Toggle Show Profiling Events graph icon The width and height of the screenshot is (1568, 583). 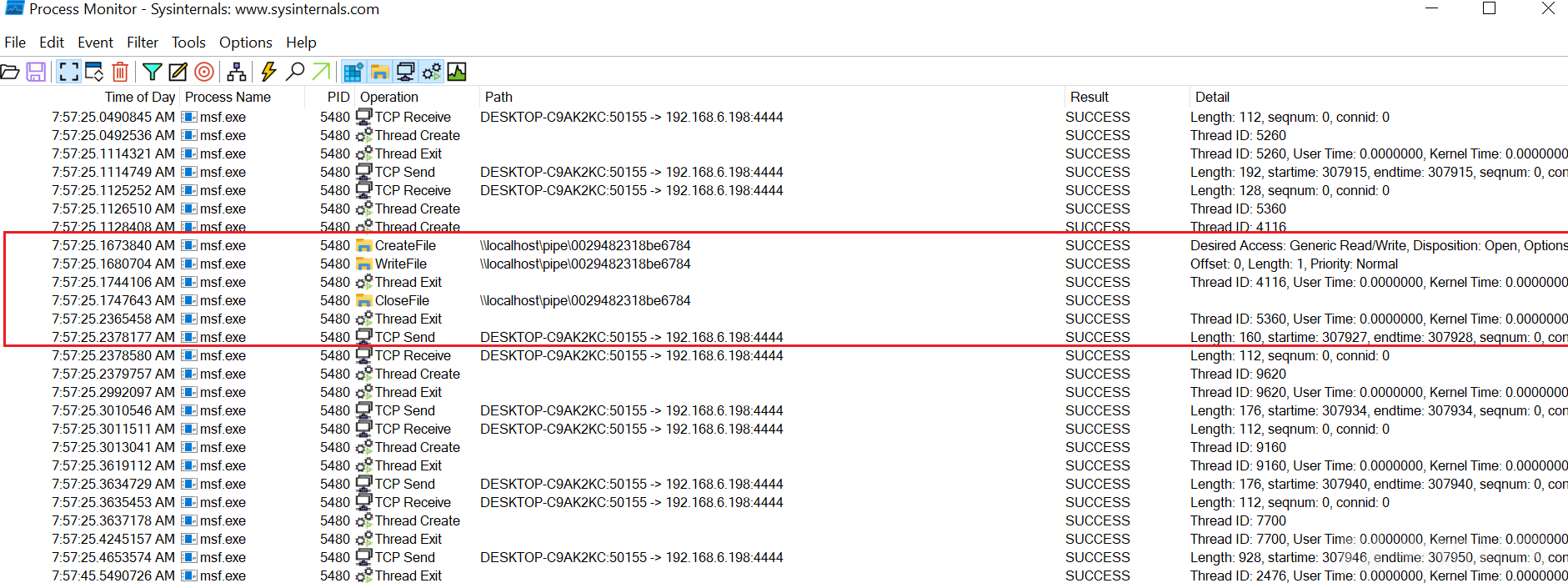click(x=457, y=72)
